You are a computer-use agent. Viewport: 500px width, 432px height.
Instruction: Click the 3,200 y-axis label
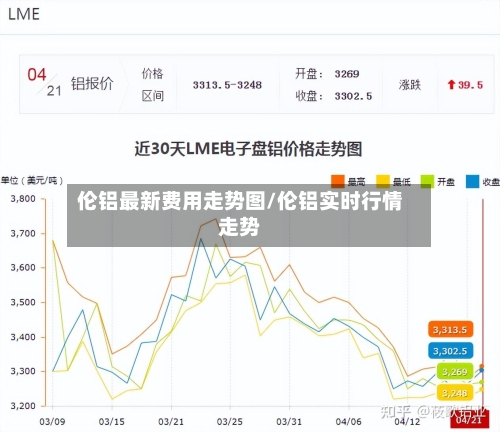(23, 406)
